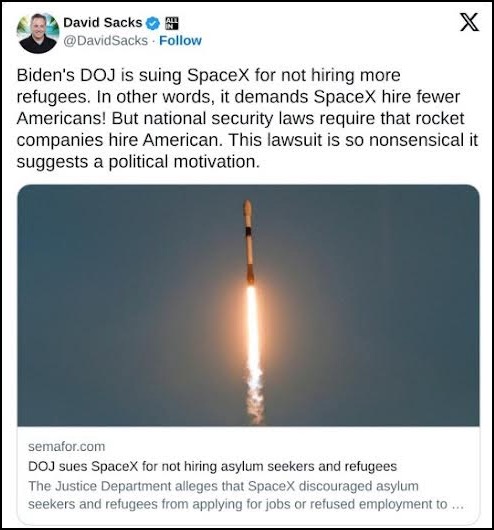The image size is (494, 530).
Task: Open headline DOJ sues SpaceX article
Action: click(x=212, y=466)
